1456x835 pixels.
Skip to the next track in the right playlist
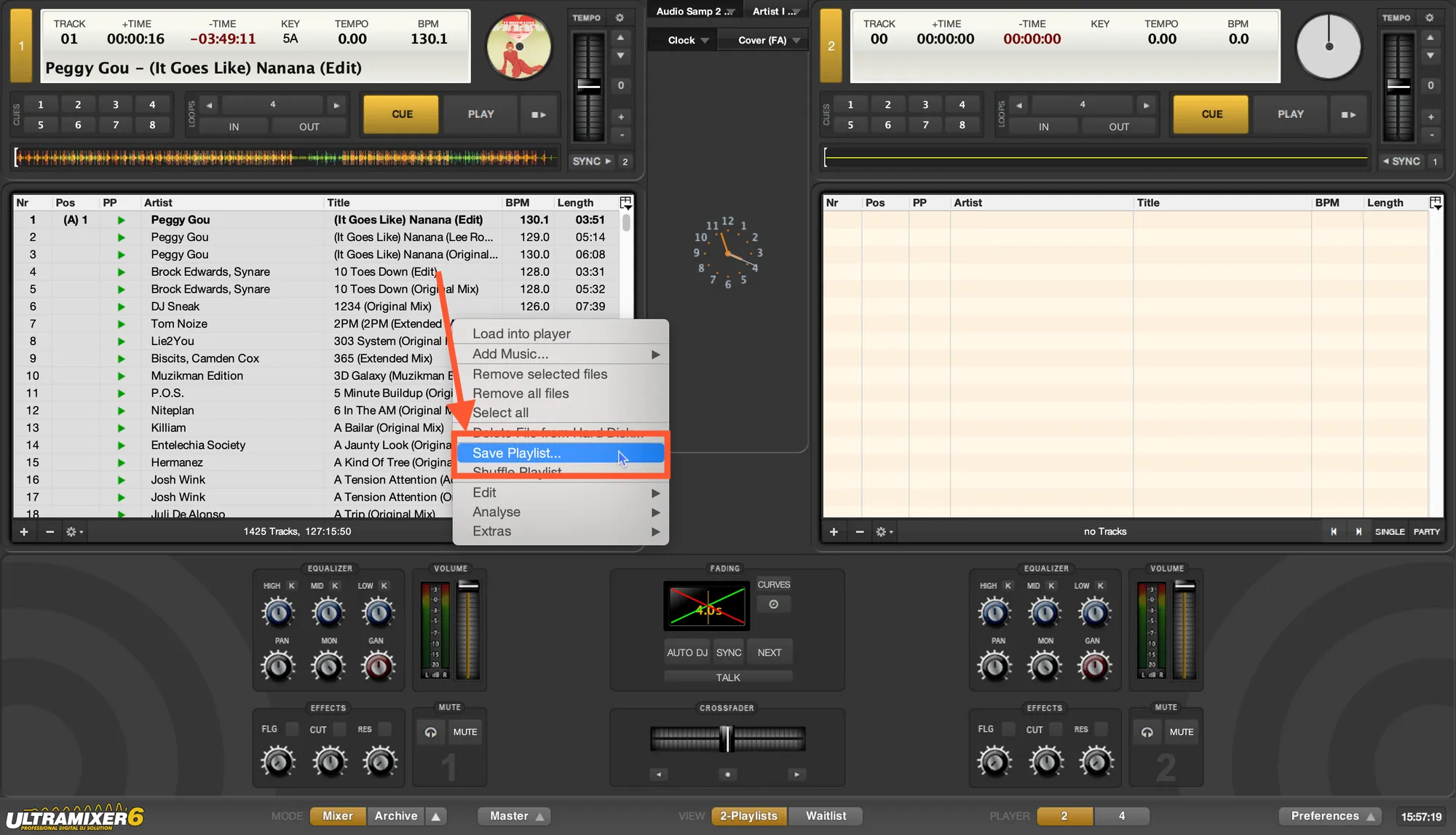1358,532
